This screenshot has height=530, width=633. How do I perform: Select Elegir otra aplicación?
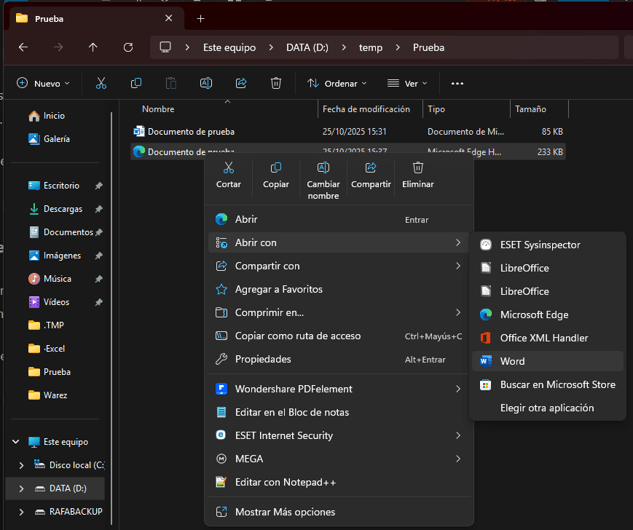pos(546,408)
